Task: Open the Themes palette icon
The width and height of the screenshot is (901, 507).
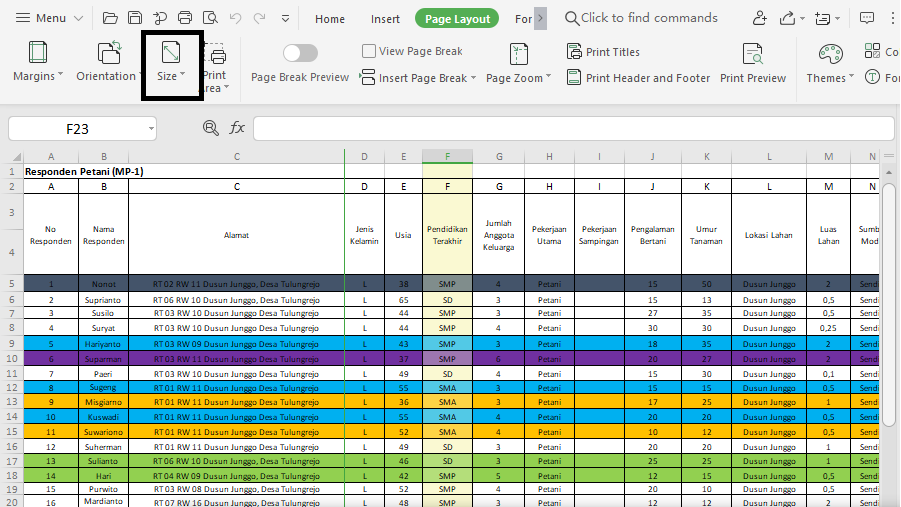Action: click(830, 54)
